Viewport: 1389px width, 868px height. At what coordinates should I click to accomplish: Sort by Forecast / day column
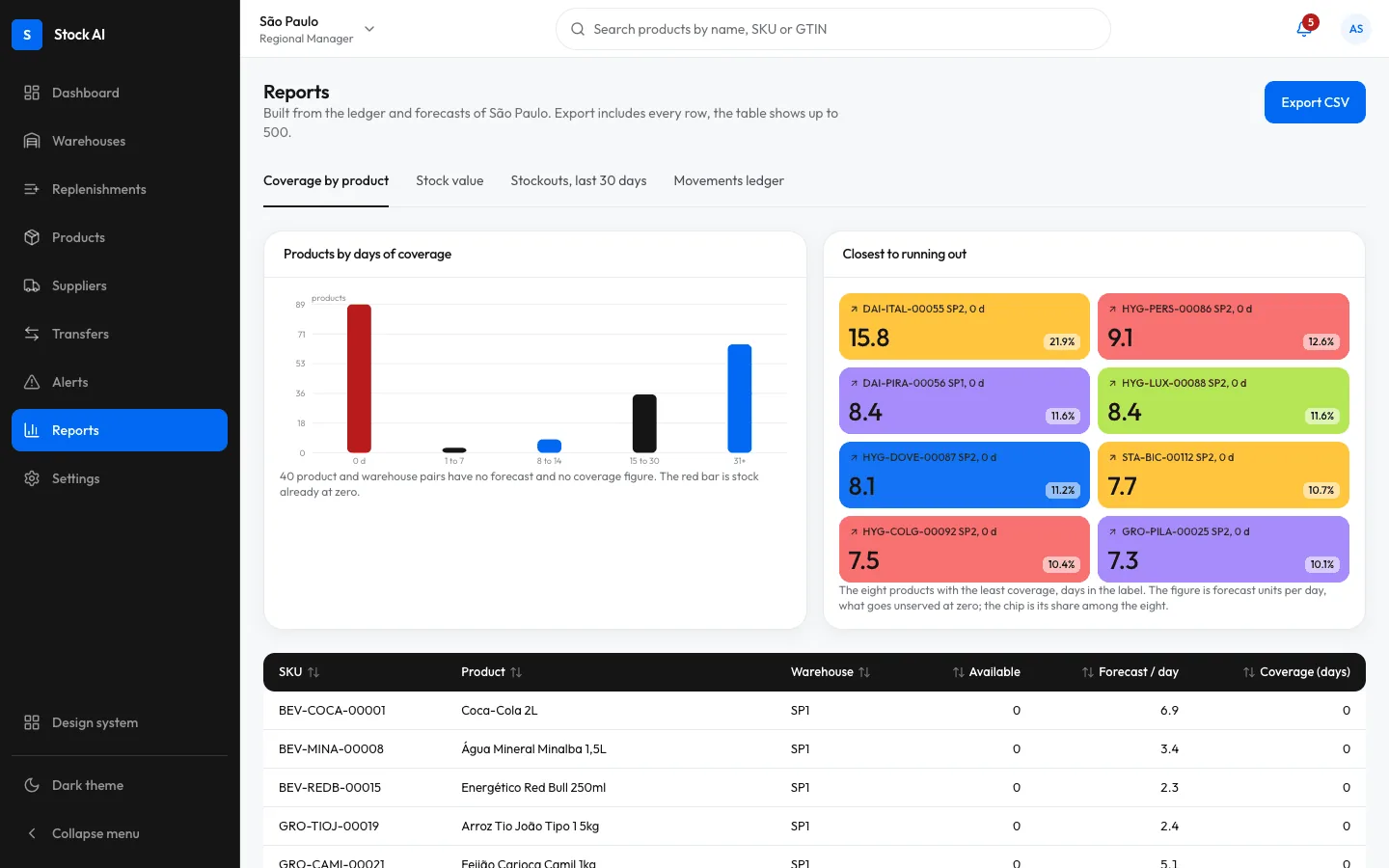pos(1130,672)
